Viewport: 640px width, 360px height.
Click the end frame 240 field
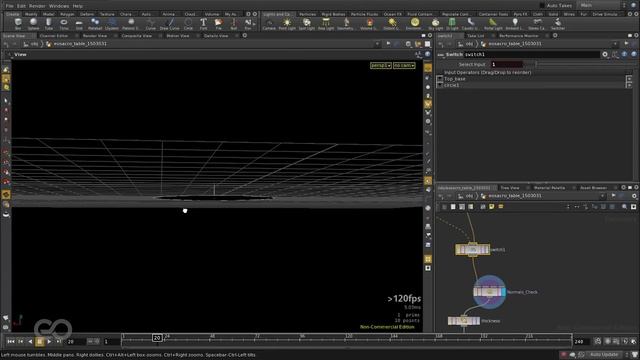[581, 341]
